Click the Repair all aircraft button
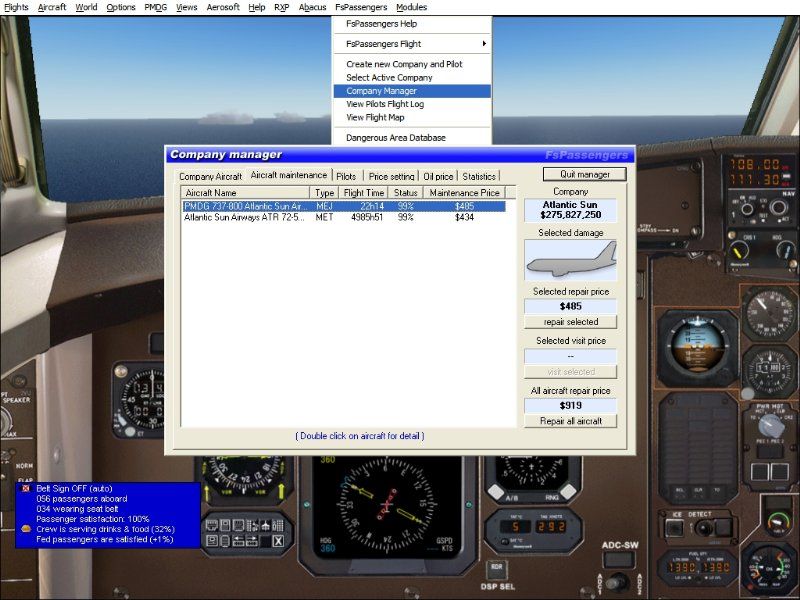The image size is (800, 600). coord(570,421)
